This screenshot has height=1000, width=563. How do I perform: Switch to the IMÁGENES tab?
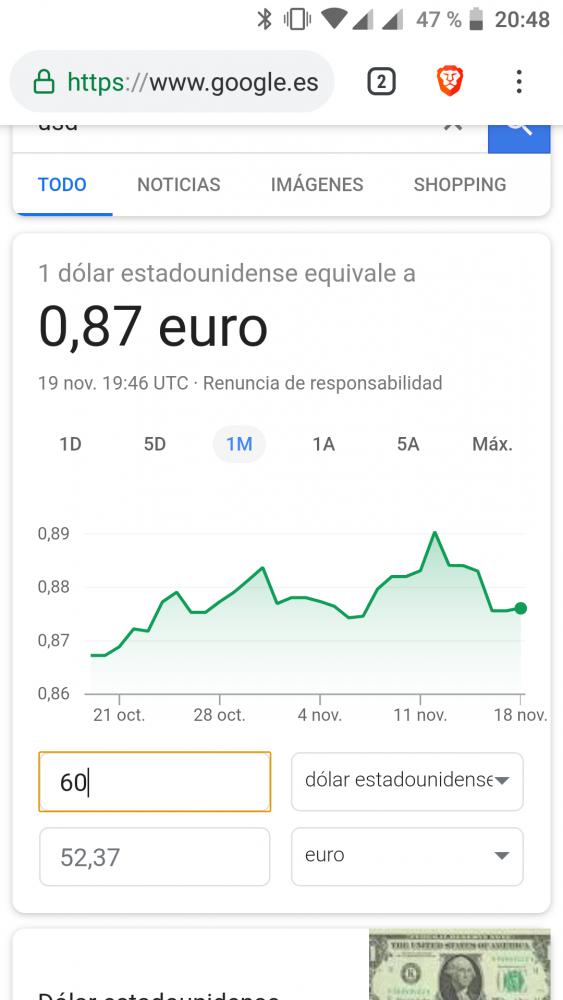coord(317,185)
